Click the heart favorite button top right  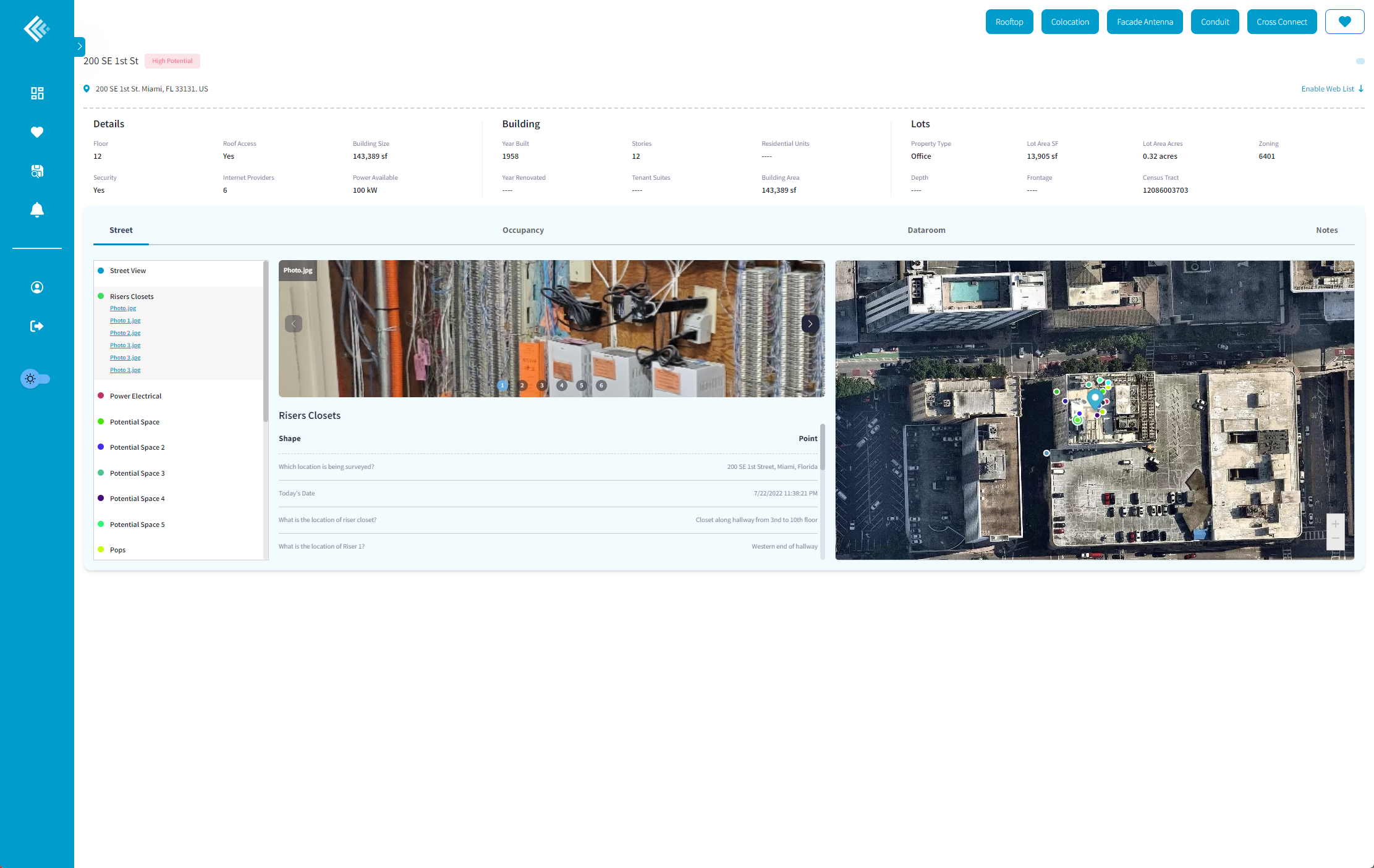click(1344, 22)
